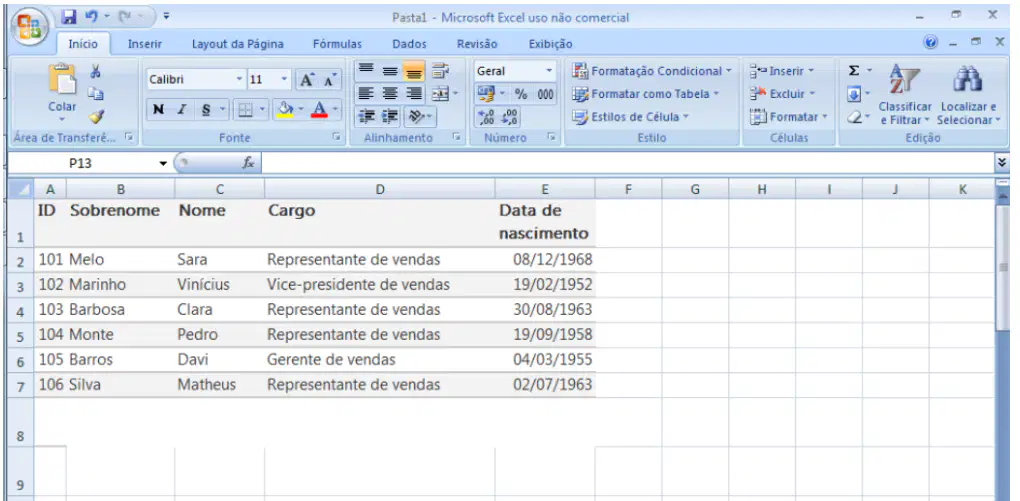Switch to the Inserir tab

[144, 44]
